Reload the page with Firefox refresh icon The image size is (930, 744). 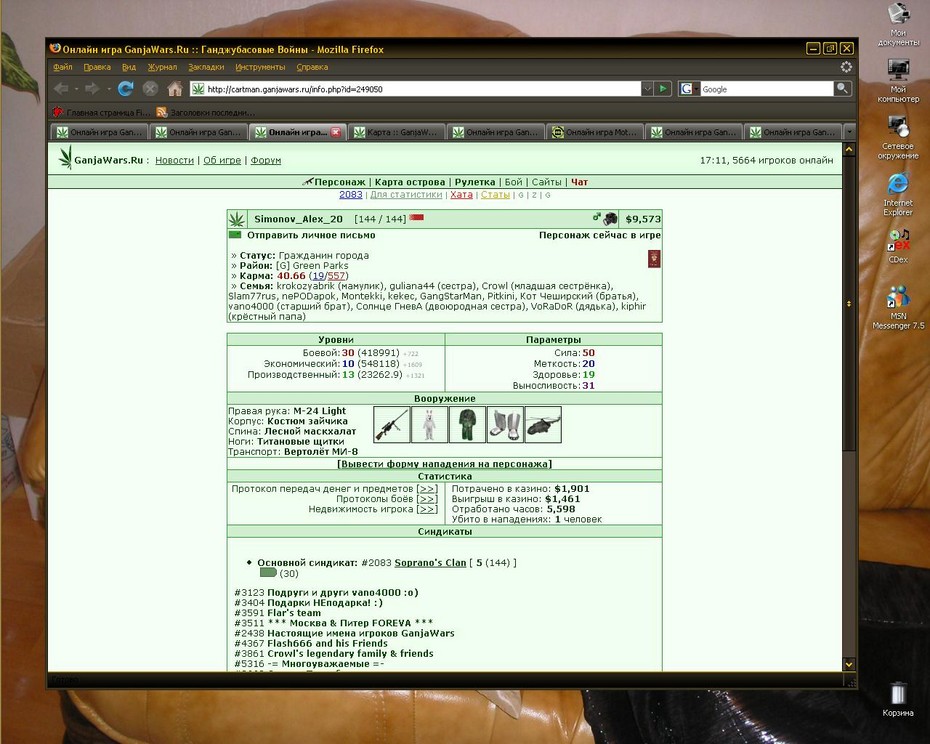[x=125, y=89]
